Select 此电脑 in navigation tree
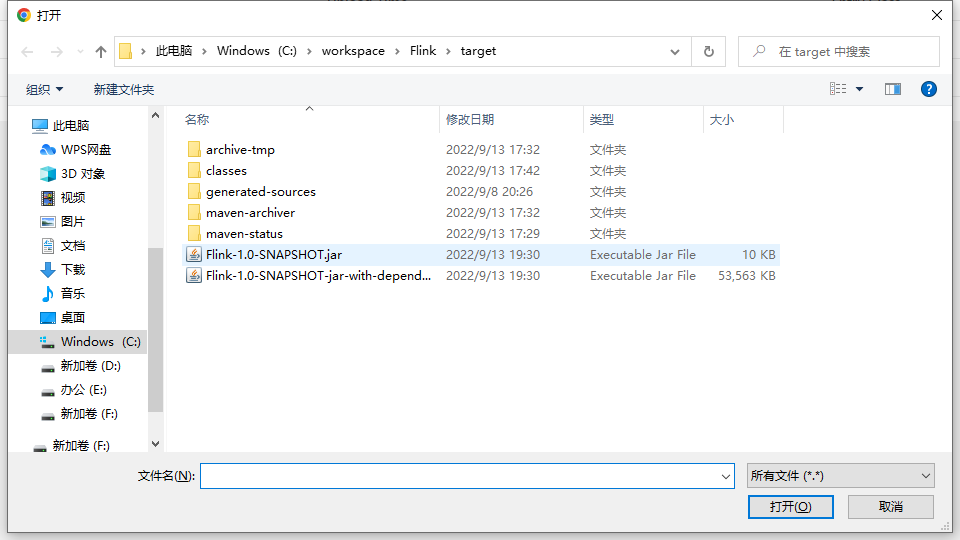Viewport: 960px width, 540px height. coord(70,126)
